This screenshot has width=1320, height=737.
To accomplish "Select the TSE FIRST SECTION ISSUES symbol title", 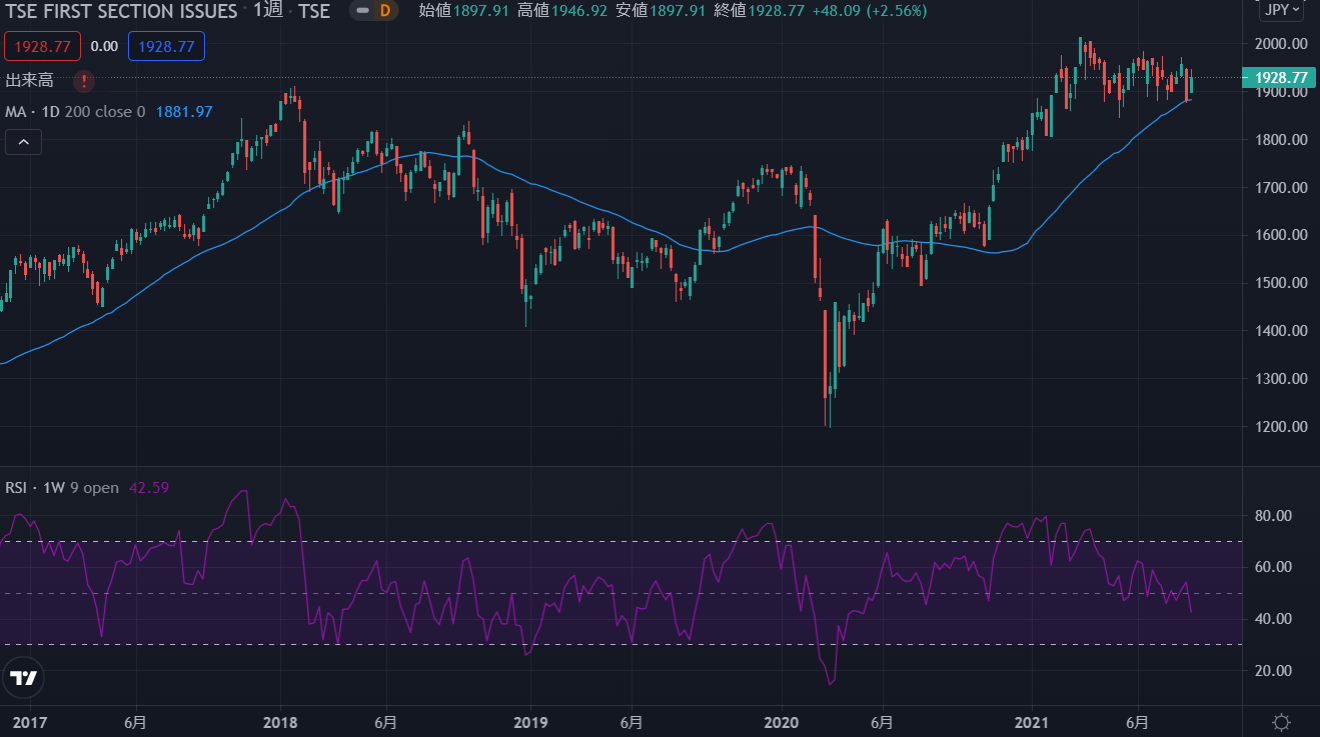I will click(122, 11).
